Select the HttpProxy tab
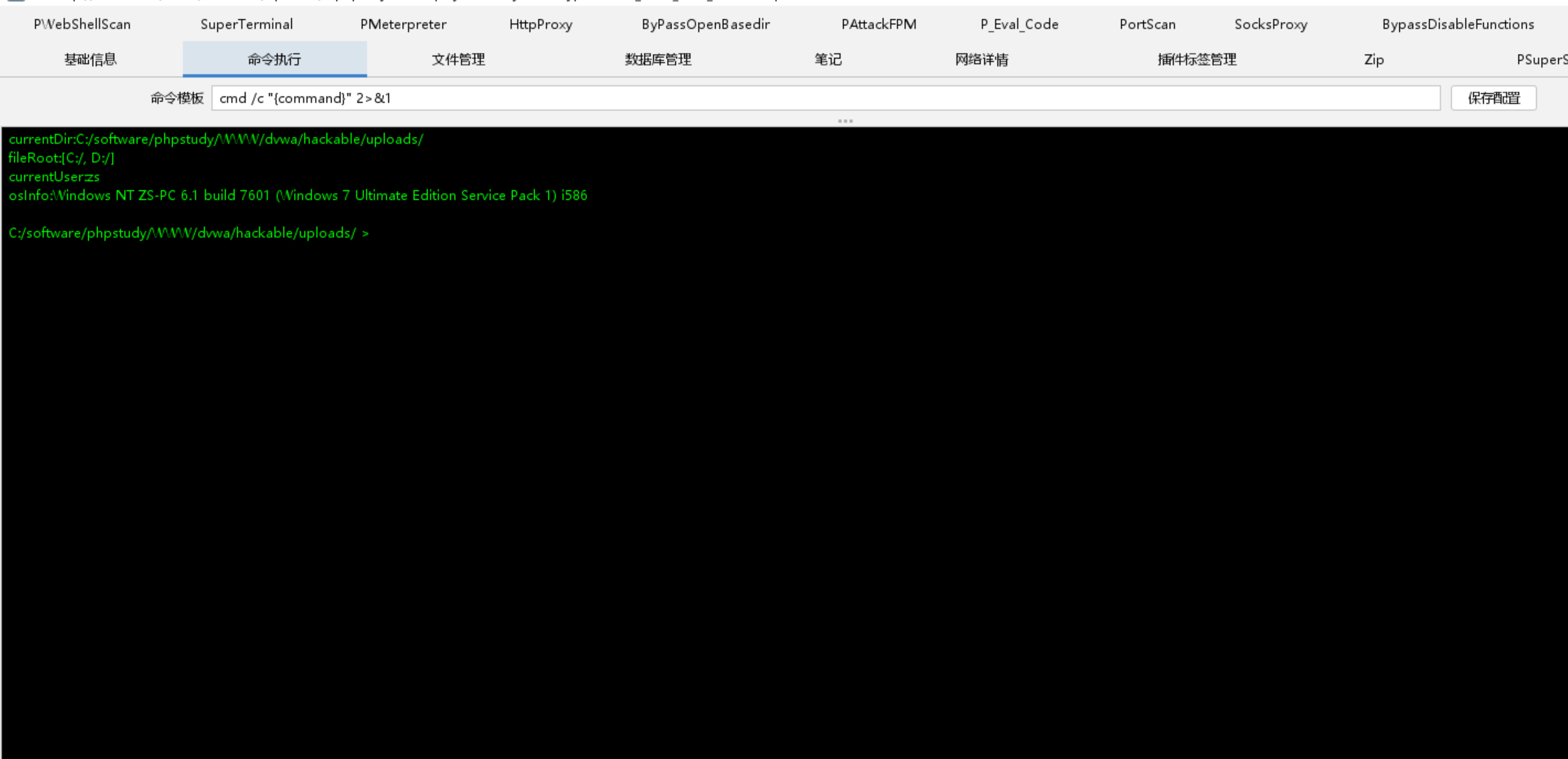1568x759 pixels. click(540, 25)
